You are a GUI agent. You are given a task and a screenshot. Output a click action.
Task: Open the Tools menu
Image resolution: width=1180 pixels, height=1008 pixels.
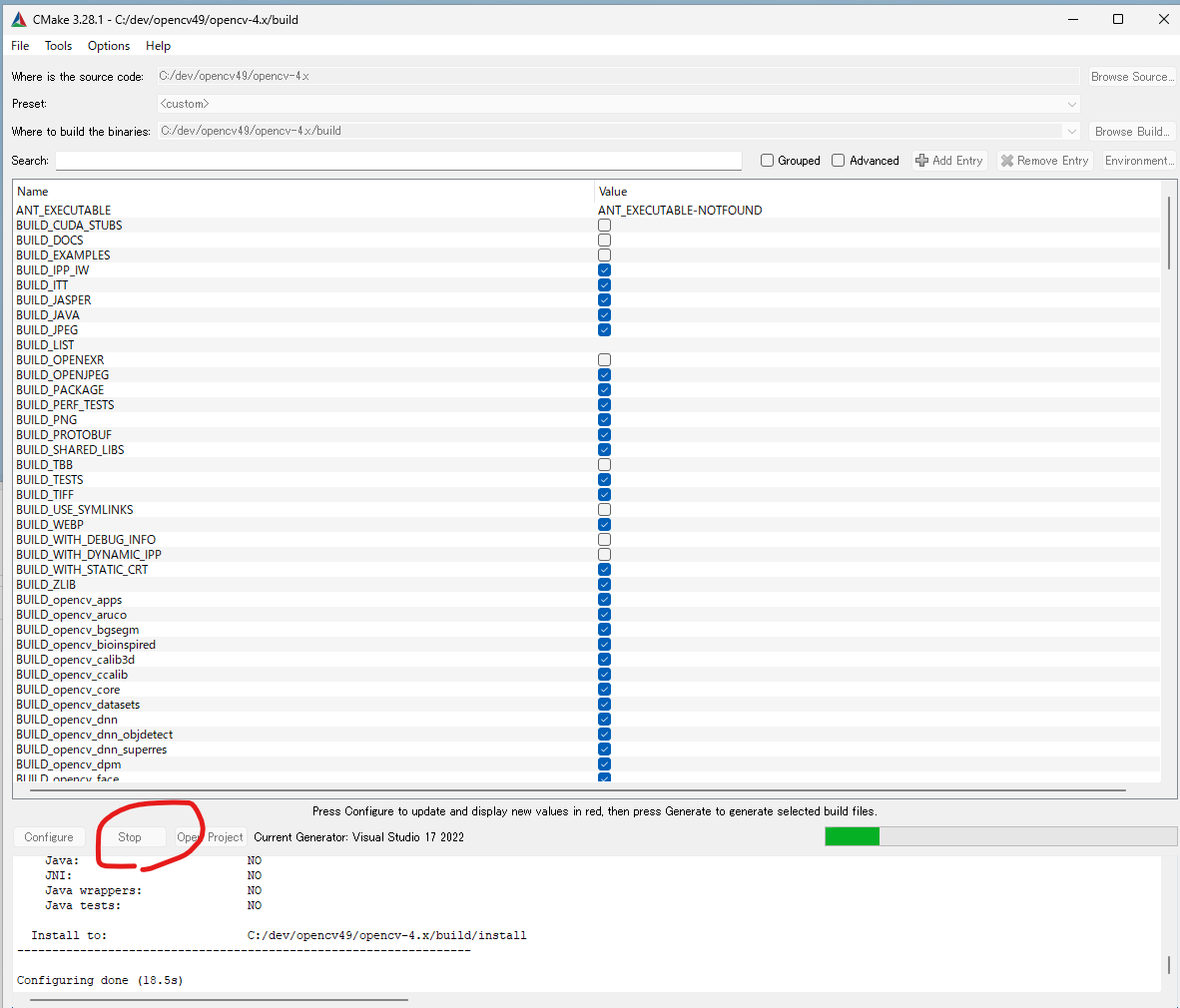(59, 46)
